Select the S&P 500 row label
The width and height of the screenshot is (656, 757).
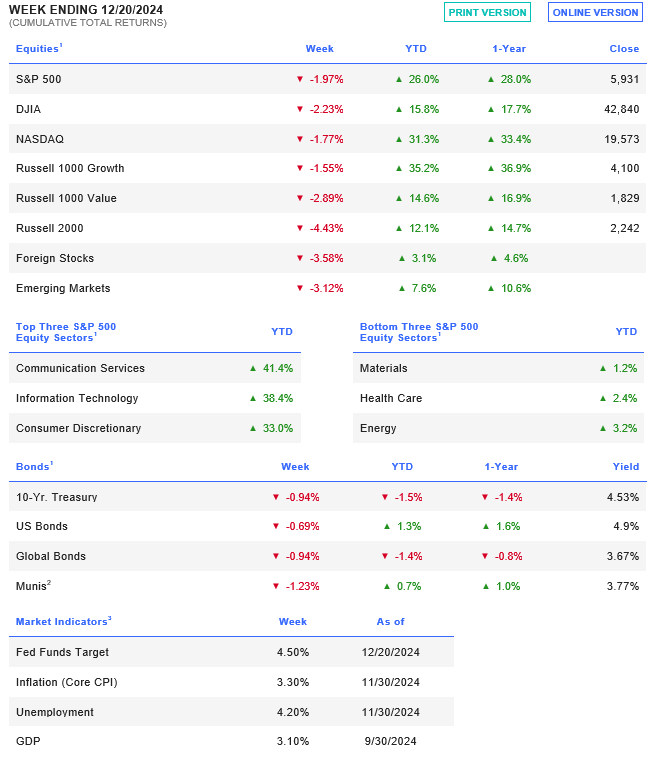39,79
